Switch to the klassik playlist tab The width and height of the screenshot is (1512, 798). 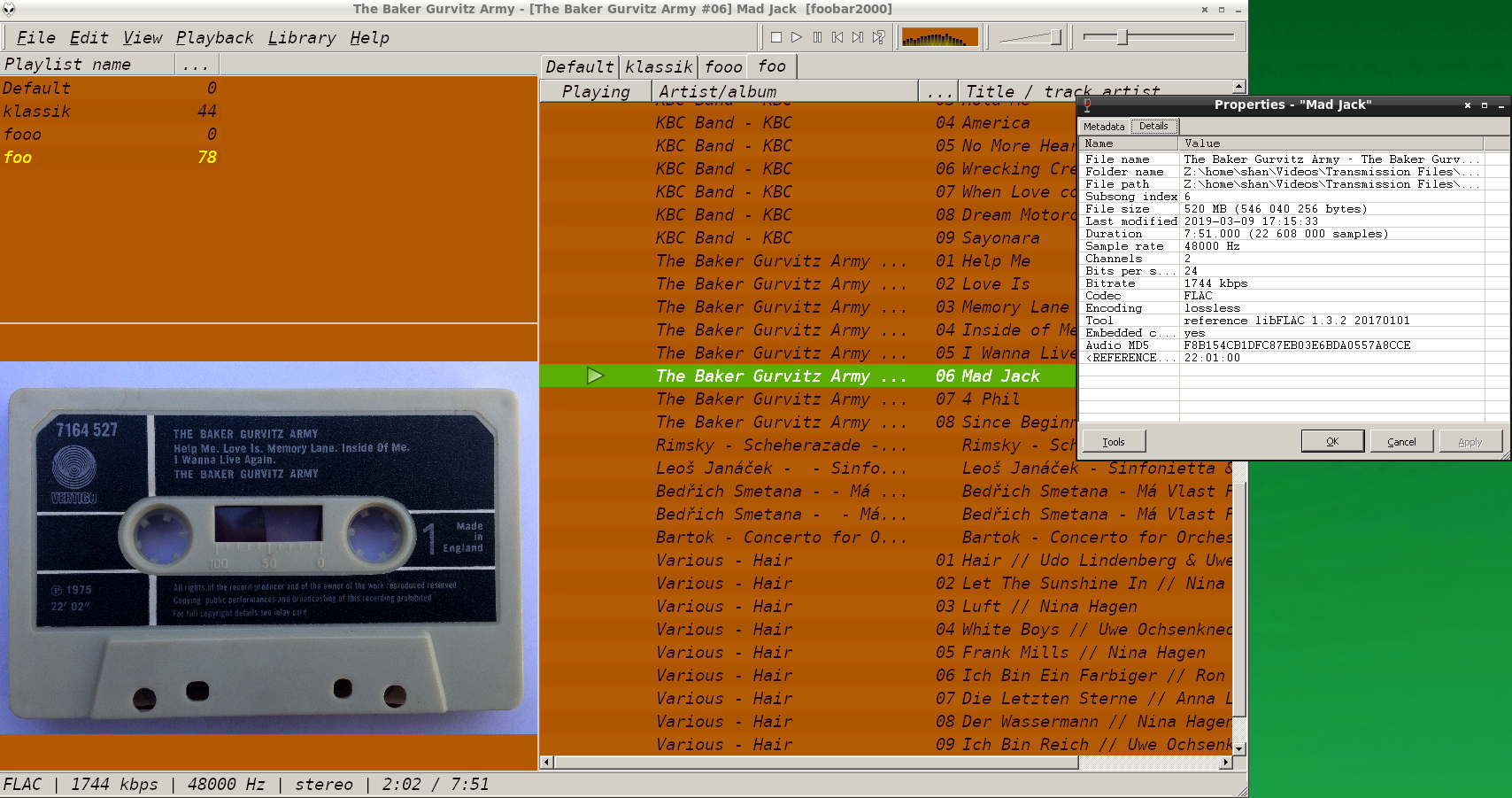[659, 66]
